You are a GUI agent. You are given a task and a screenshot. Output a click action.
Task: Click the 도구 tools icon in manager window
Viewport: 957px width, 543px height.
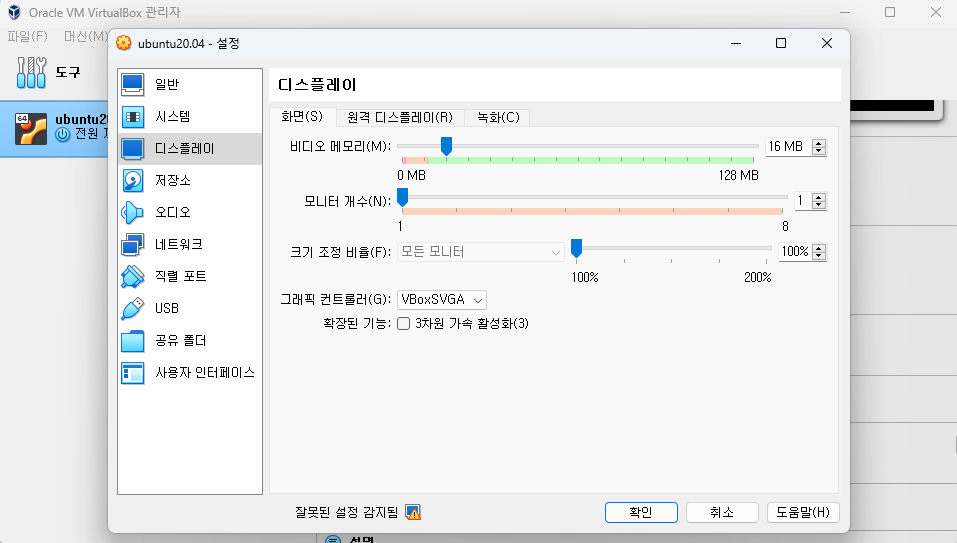[x=31, y=72]
